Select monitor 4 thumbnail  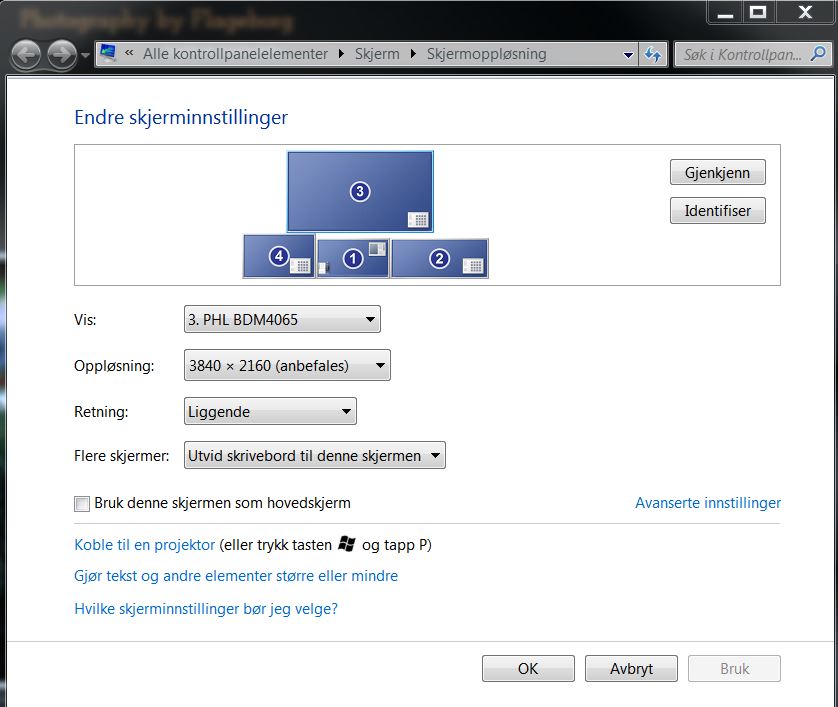[x=279, y=256]
